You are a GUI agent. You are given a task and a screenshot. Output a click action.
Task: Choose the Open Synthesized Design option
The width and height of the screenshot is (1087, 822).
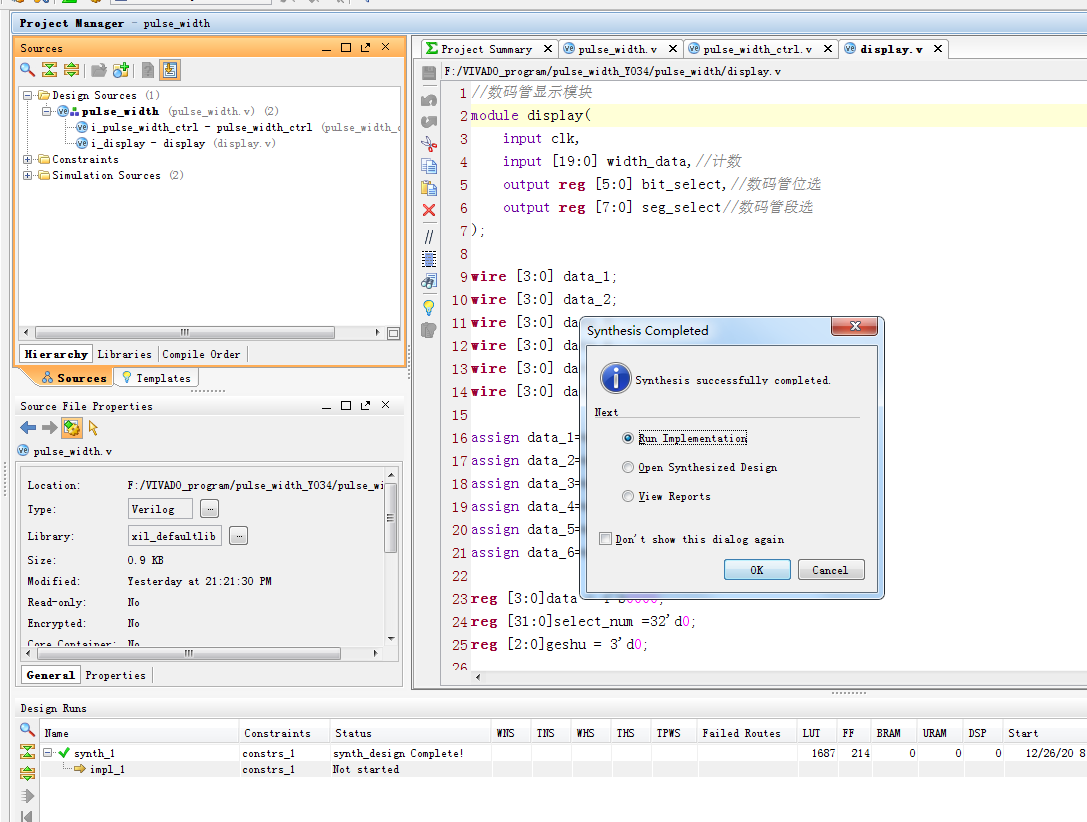628,467
